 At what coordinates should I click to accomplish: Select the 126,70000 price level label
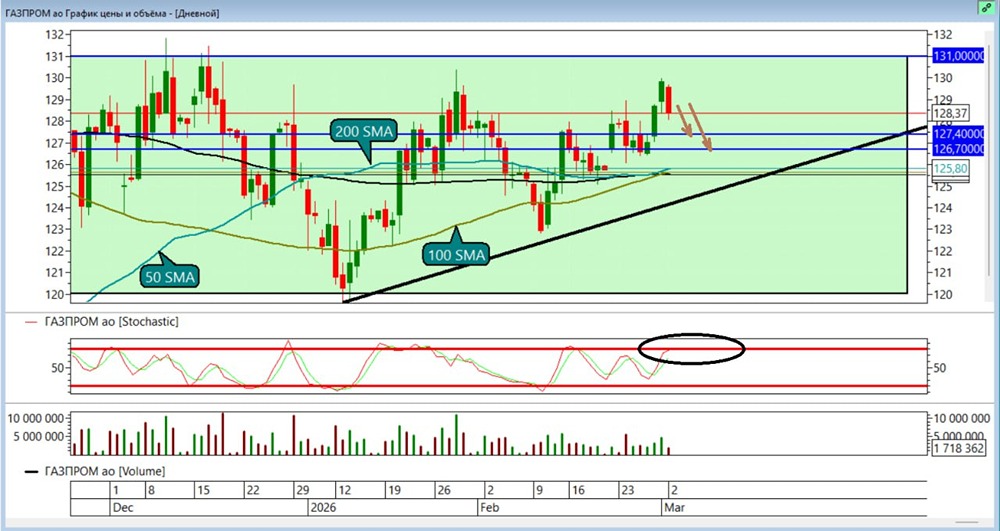[x=961, y=149]
